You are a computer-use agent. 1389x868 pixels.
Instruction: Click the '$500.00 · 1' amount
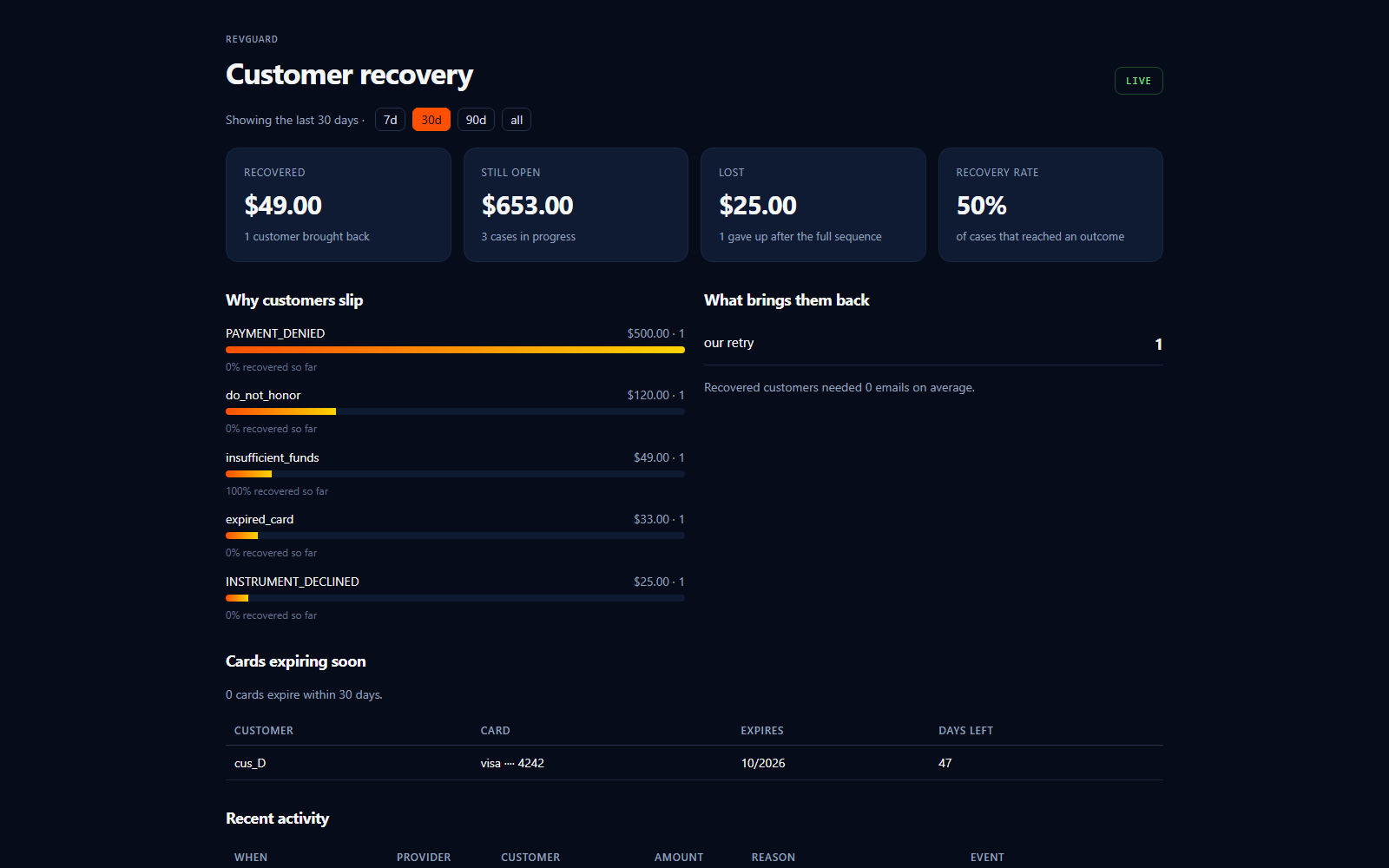tap(656, 333)
